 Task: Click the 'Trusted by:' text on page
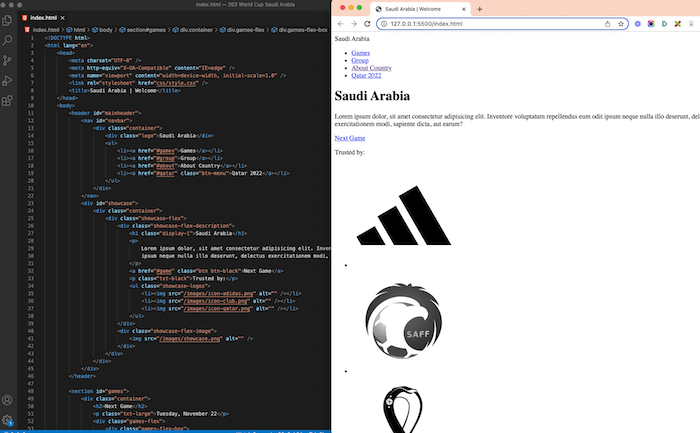[x=350, y=152]
